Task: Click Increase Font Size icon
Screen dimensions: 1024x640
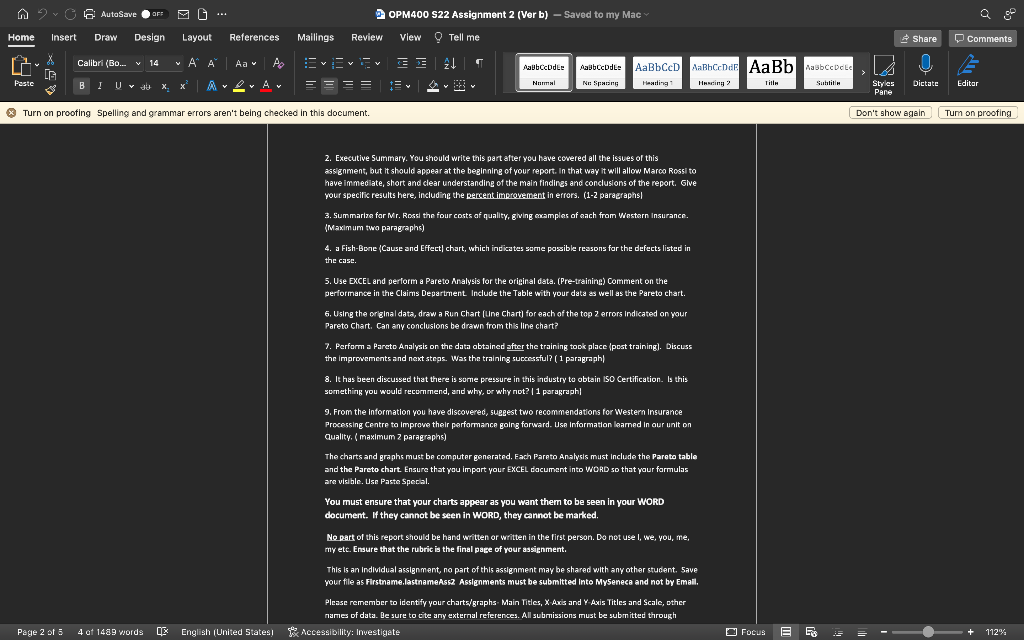Action: [193, 63]
